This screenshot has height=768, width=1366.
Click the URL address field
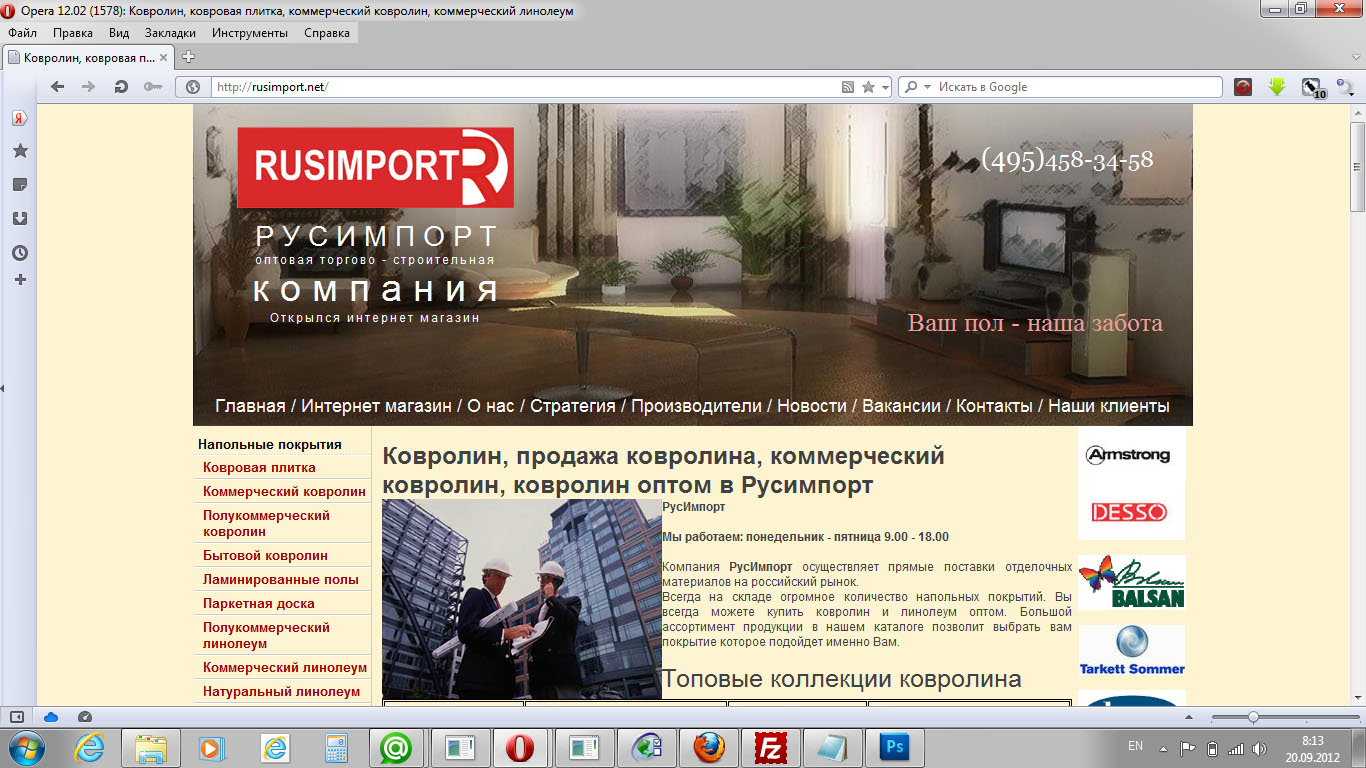525,87
